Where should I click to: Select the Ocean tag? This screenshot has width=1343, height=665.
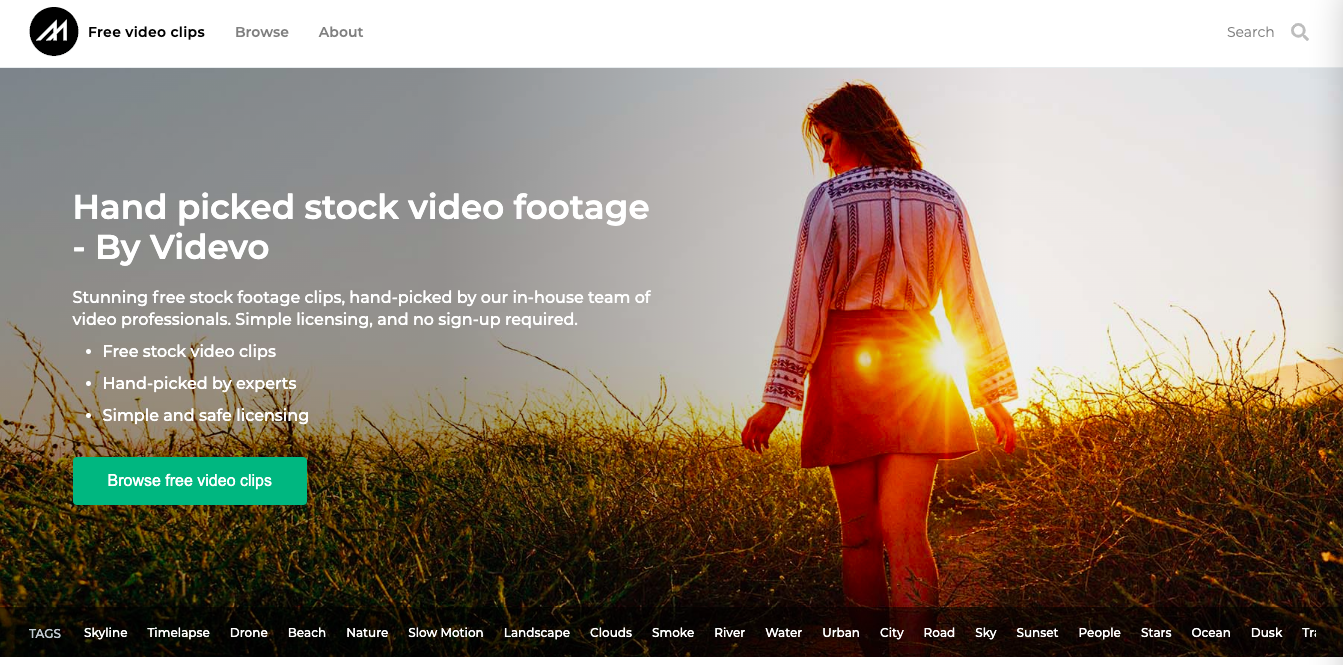coord(1210,632)
